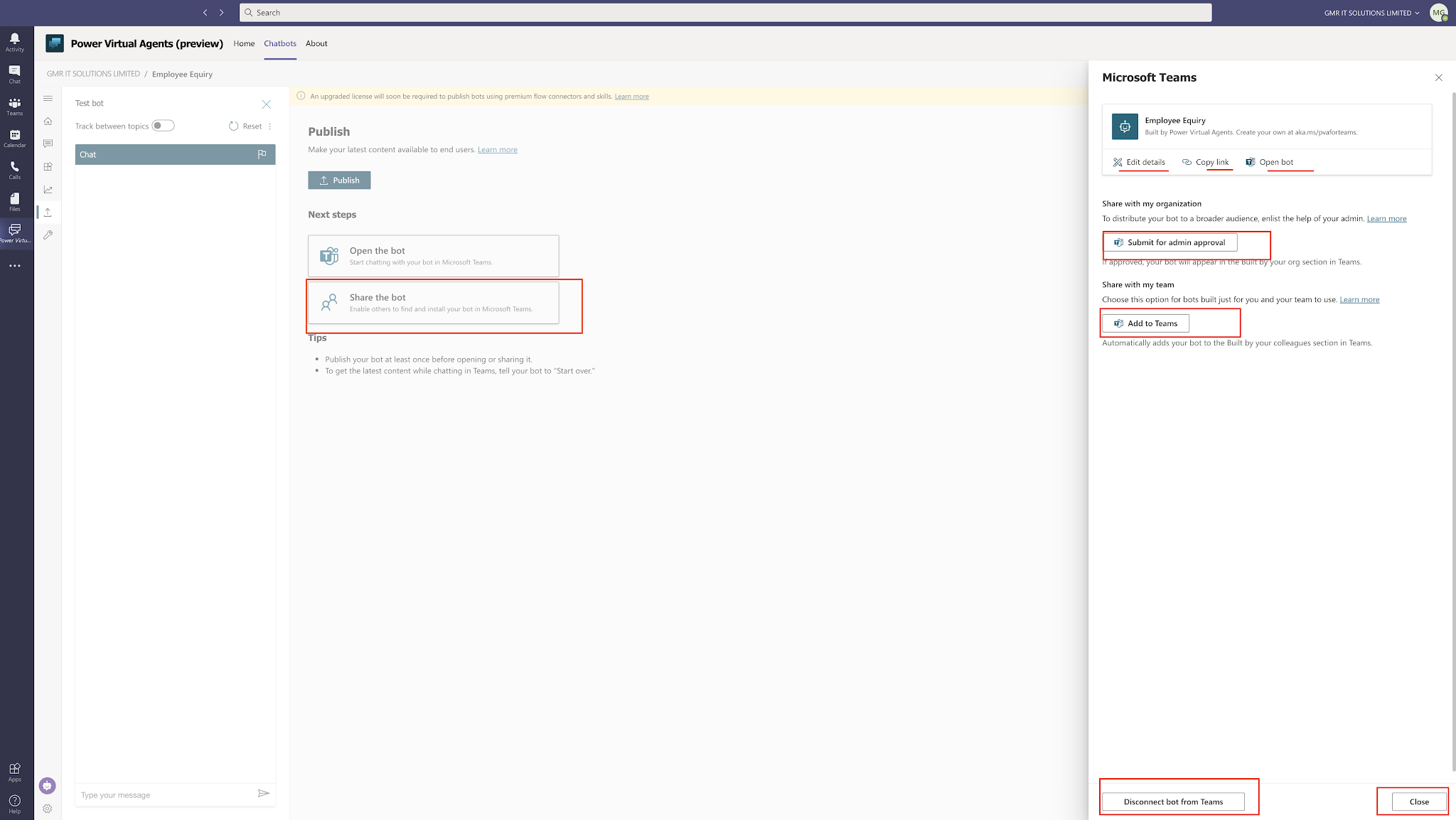Switch to the Home tab

tap(244, 43)
